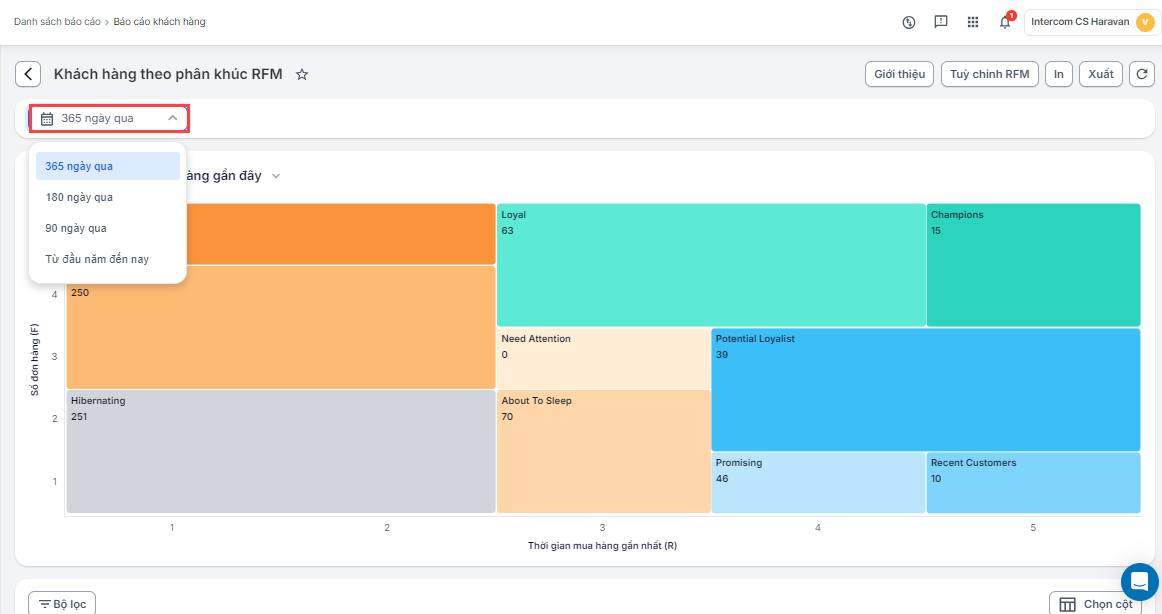Choose Từ đầu năm đến nay
Viewport: 1162px width, 614px height.
97,259
